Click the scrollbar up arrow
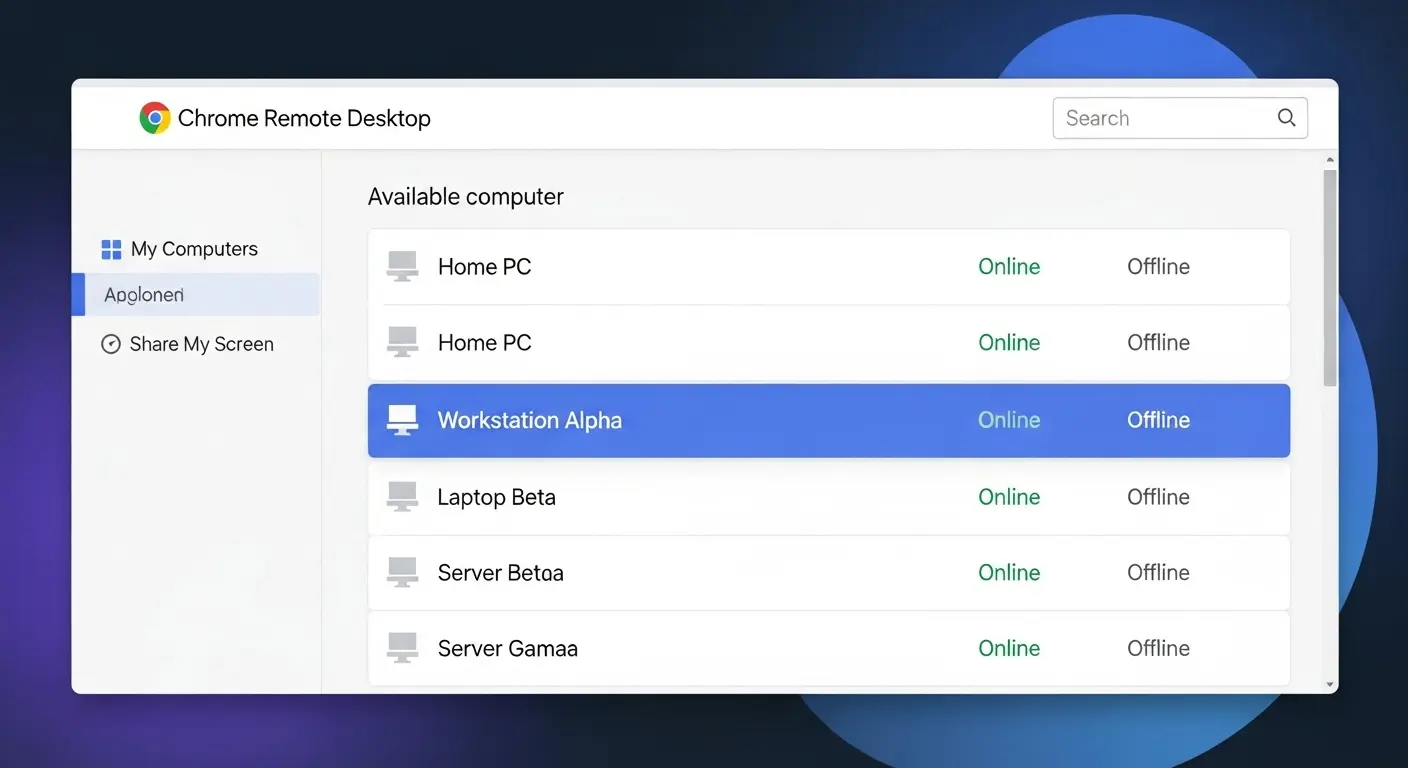Image resolution: width=1408 pixels, height=768 pixels. pyautogui.click(x=1330, y=160)
